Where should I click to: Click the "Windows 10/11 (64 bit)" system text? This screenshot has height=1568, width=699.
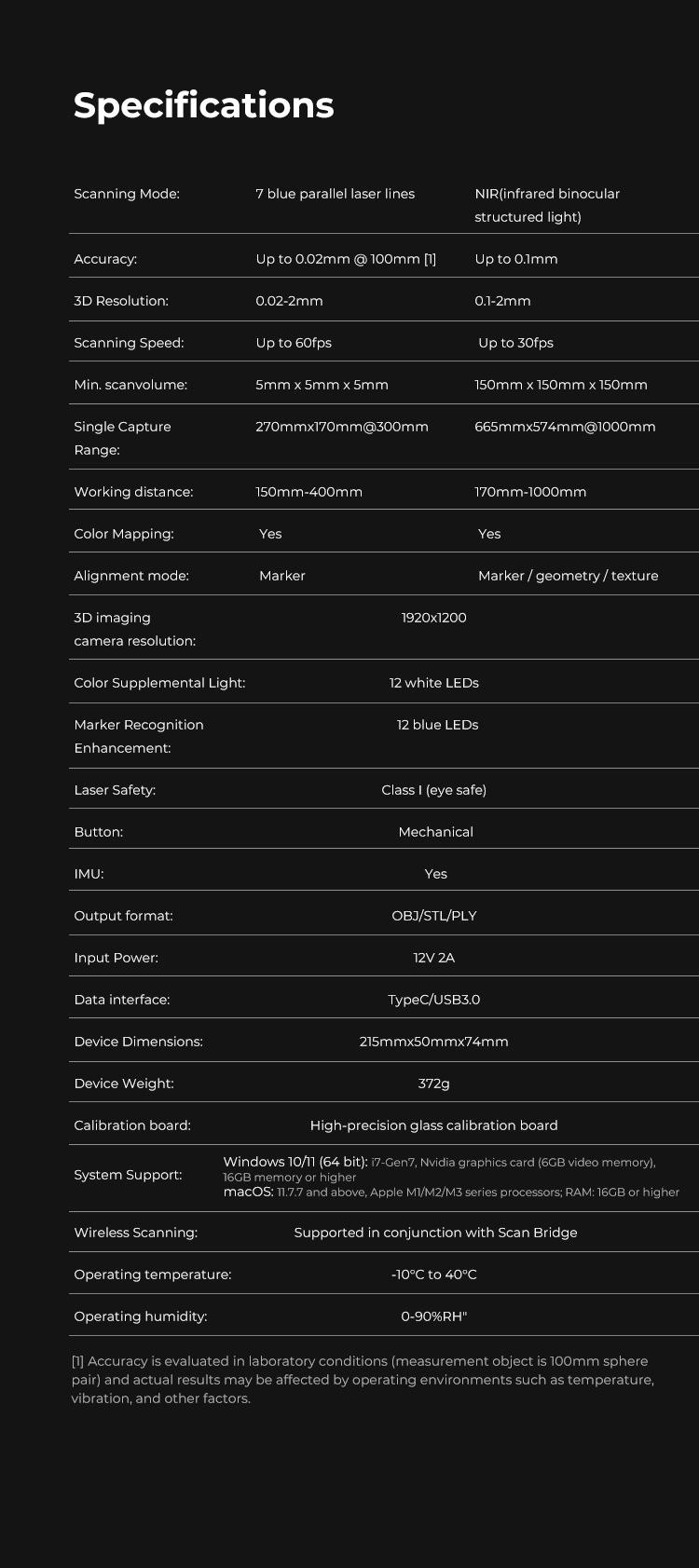(295, 1162)
